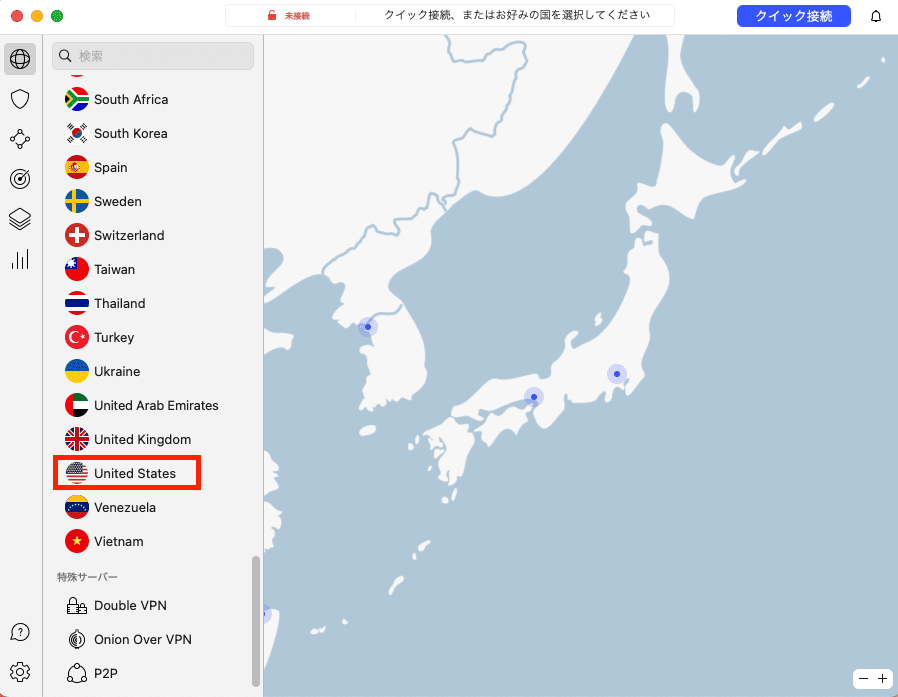Click the Onion Over VPN icon

tap(77, 639)
